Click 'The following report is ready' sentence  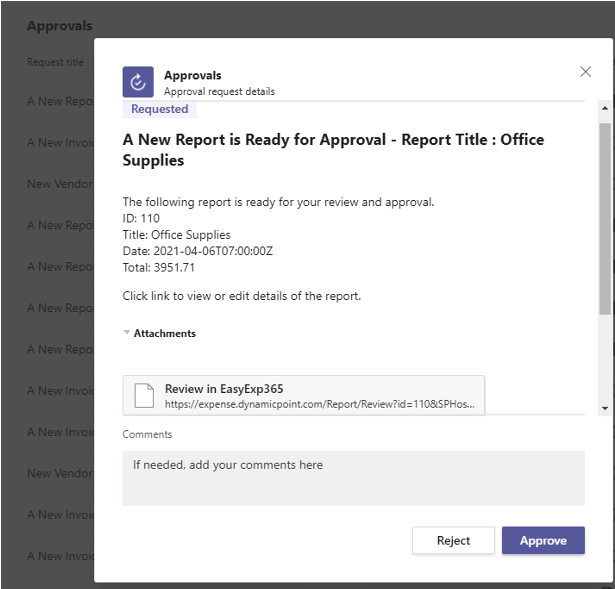[x=278, y=202]
